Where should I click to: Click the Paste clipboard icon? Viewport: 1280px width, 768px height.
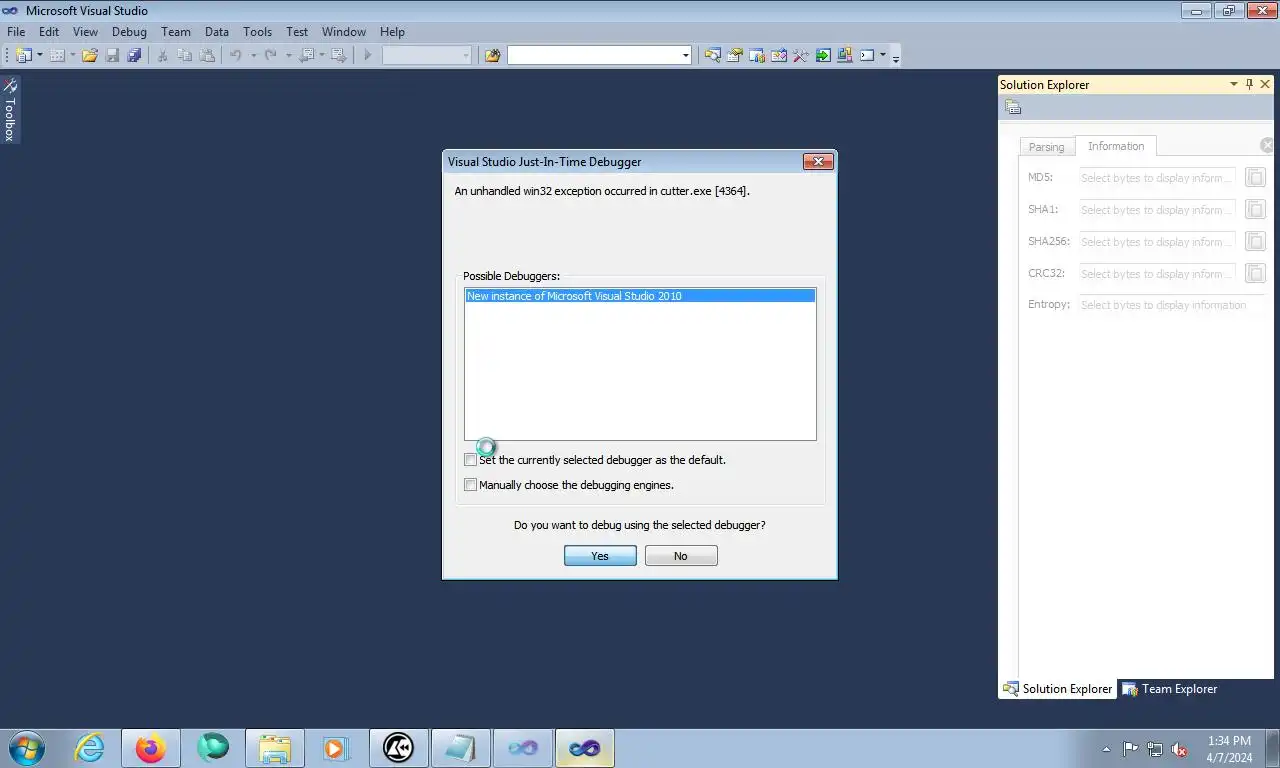click(207, 56)
